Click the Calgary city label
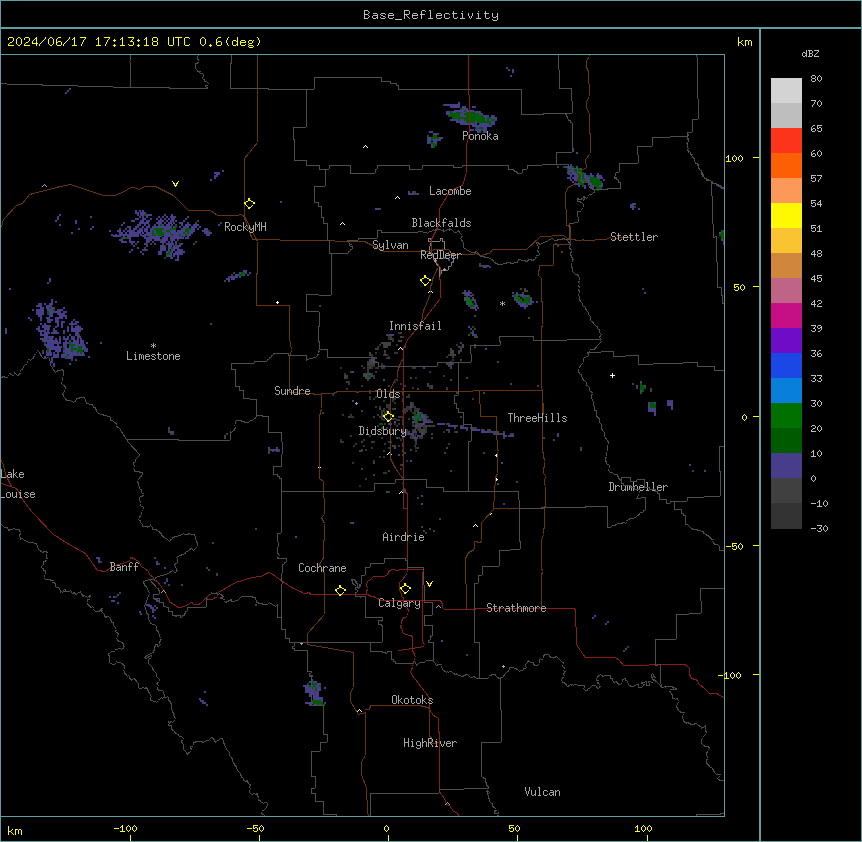The width and height of the screenshot is (862, 842). (399, 603)
